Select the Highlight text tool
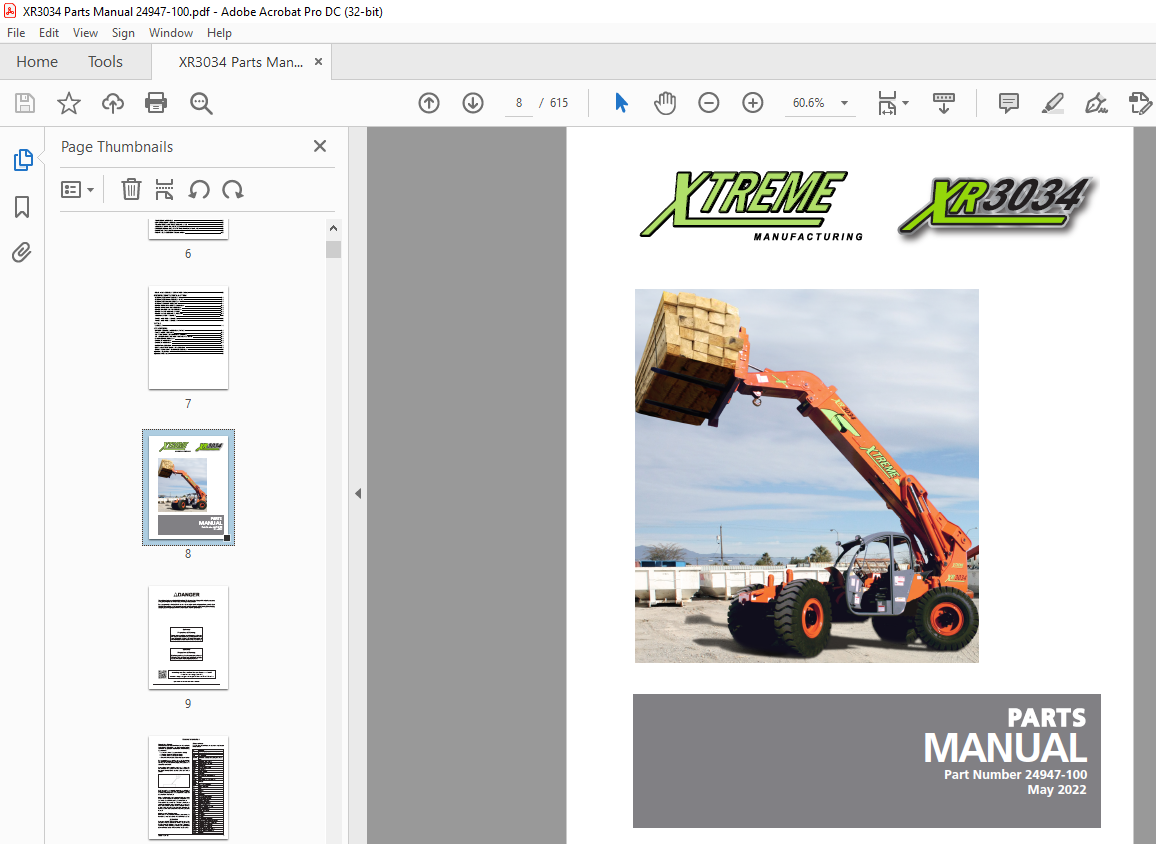This screenshot has width=1156, height=844. pos(1053,103)
